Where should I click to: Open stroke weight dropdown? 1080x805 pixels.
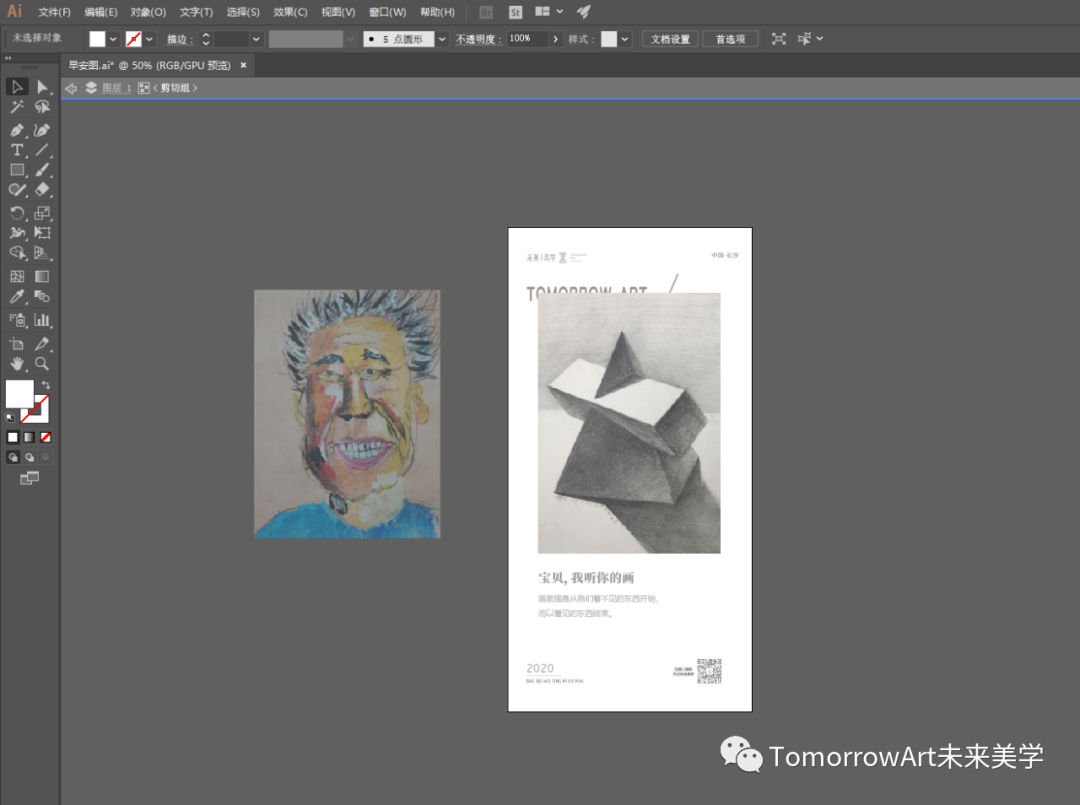point(256,39)
